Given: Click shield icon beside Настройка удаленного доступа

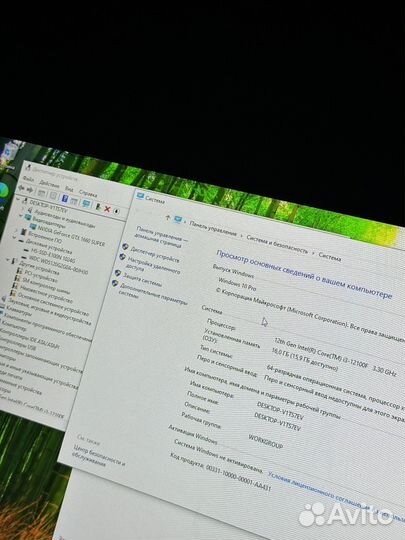Looking at the screenshot, I should pyautogui.click(x=122, y=257).
